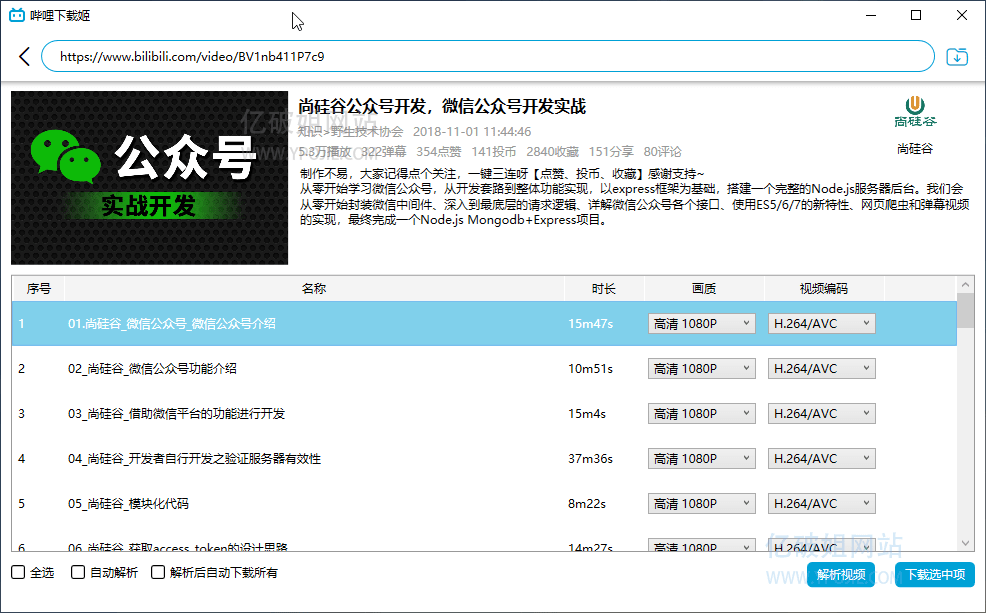Viewport: 986px width, 613px height.
Task: Open the download manager icon
Action: pos(957,57)
